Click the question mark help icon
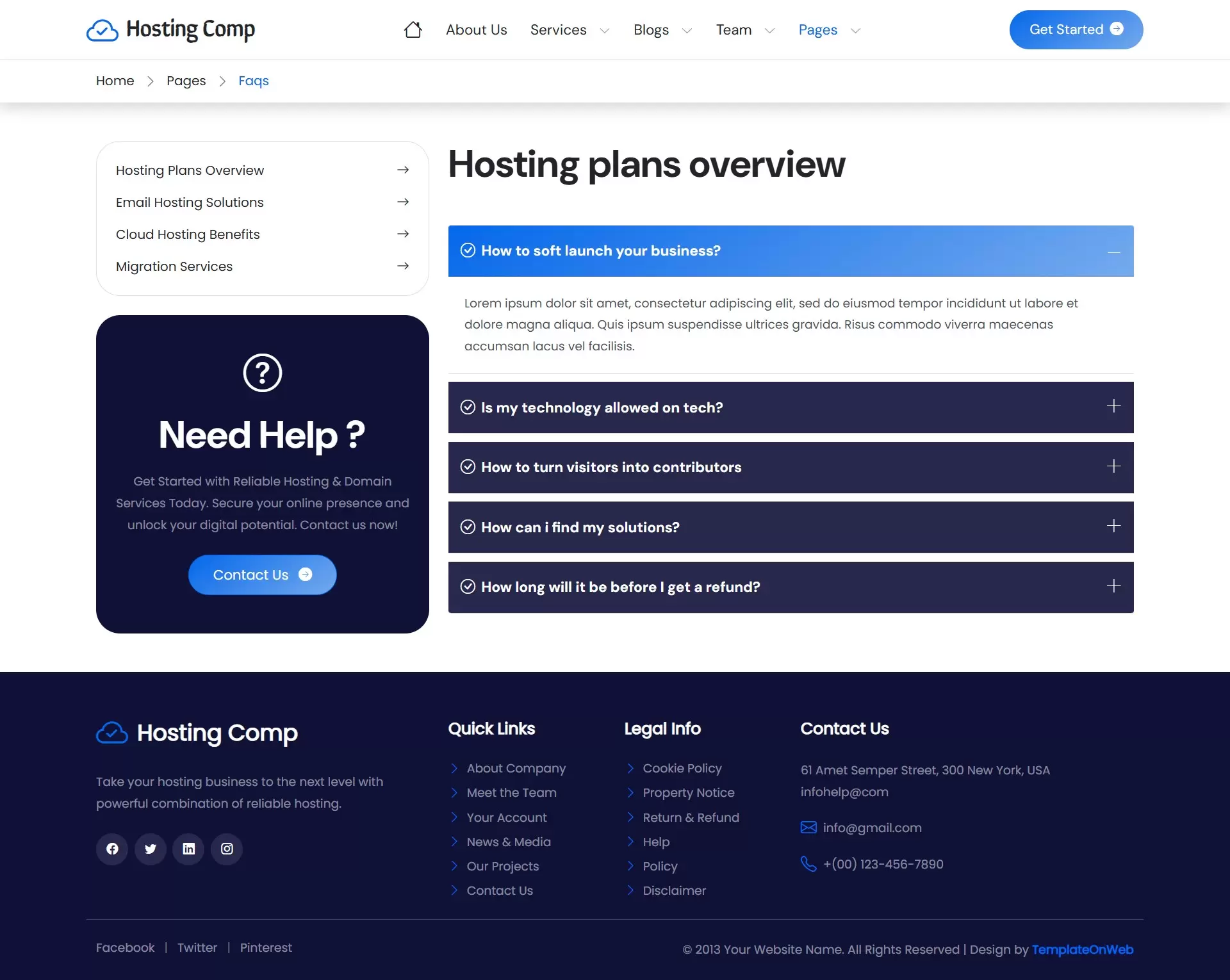Image resolution: width=1230 pixels, height=980 pixels. click(263, 372)
